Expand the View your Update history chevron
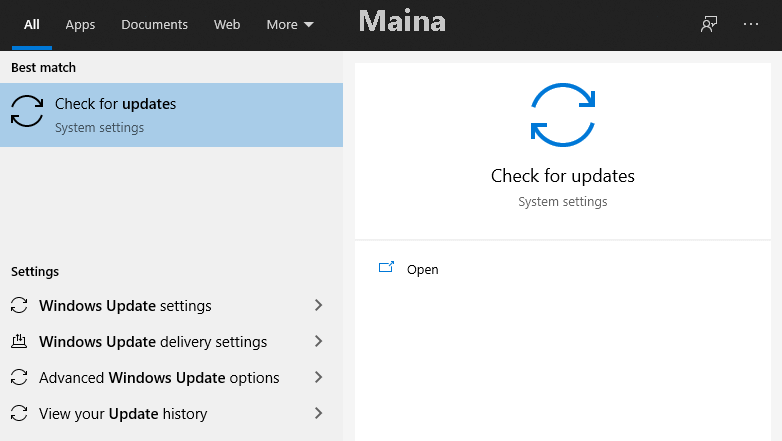The image size is (782, 441). [319, 413]
